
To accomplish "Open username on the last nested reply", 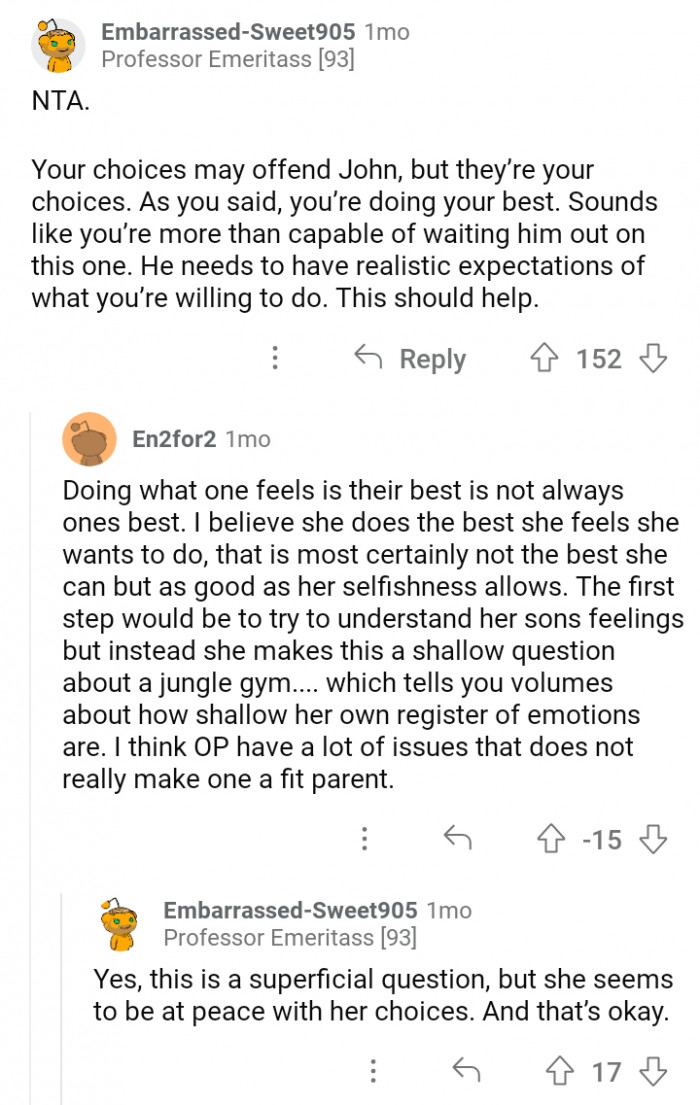I will pyautogui.click(x=290, y=911).
